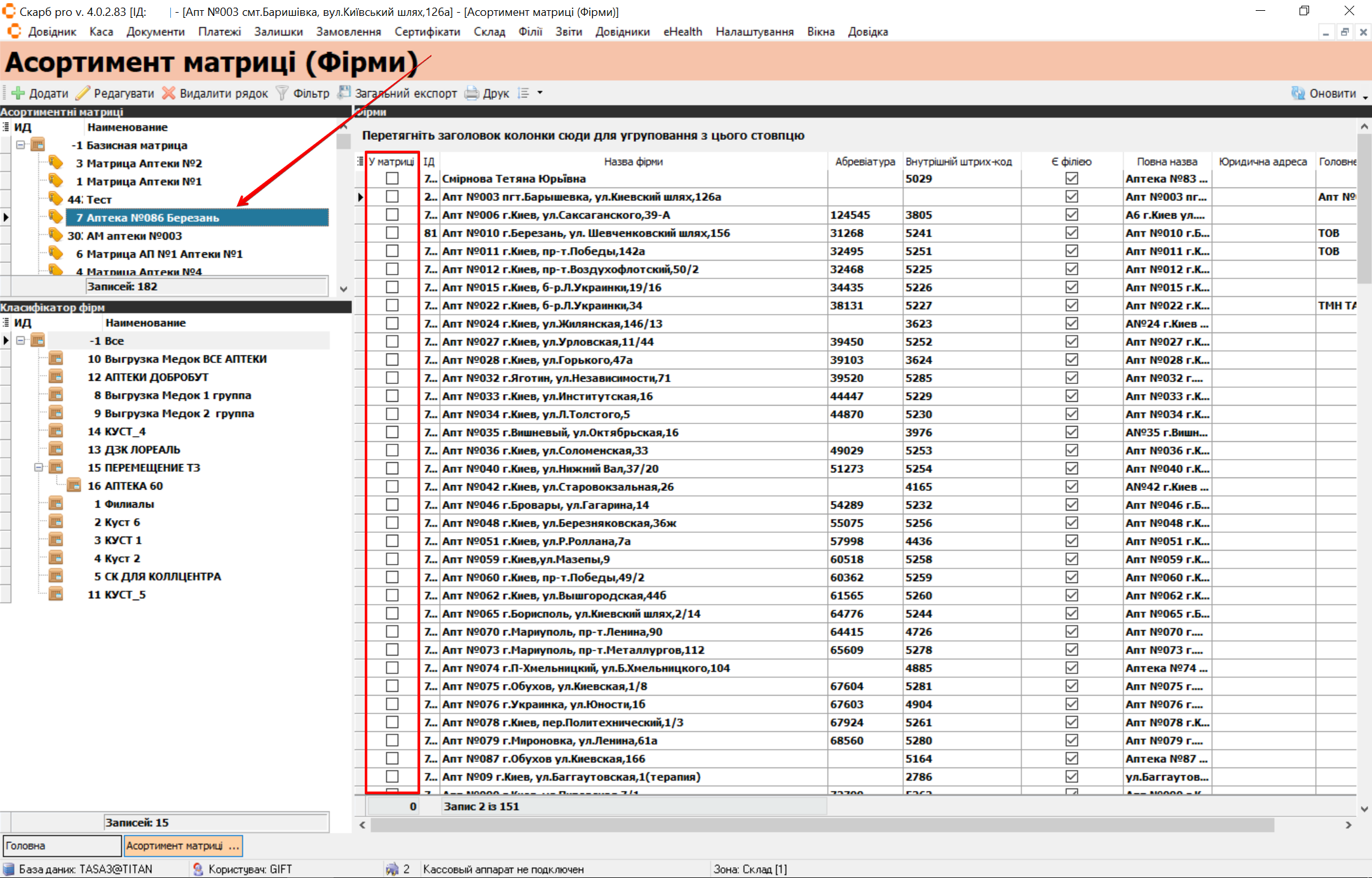Image resolution: width=1372 pixels, height=878 pixels.
Task: Collapse the ПЕРЕМЕЩЕНИЕ ТЗ tree node
Action: tap(38, 467)
